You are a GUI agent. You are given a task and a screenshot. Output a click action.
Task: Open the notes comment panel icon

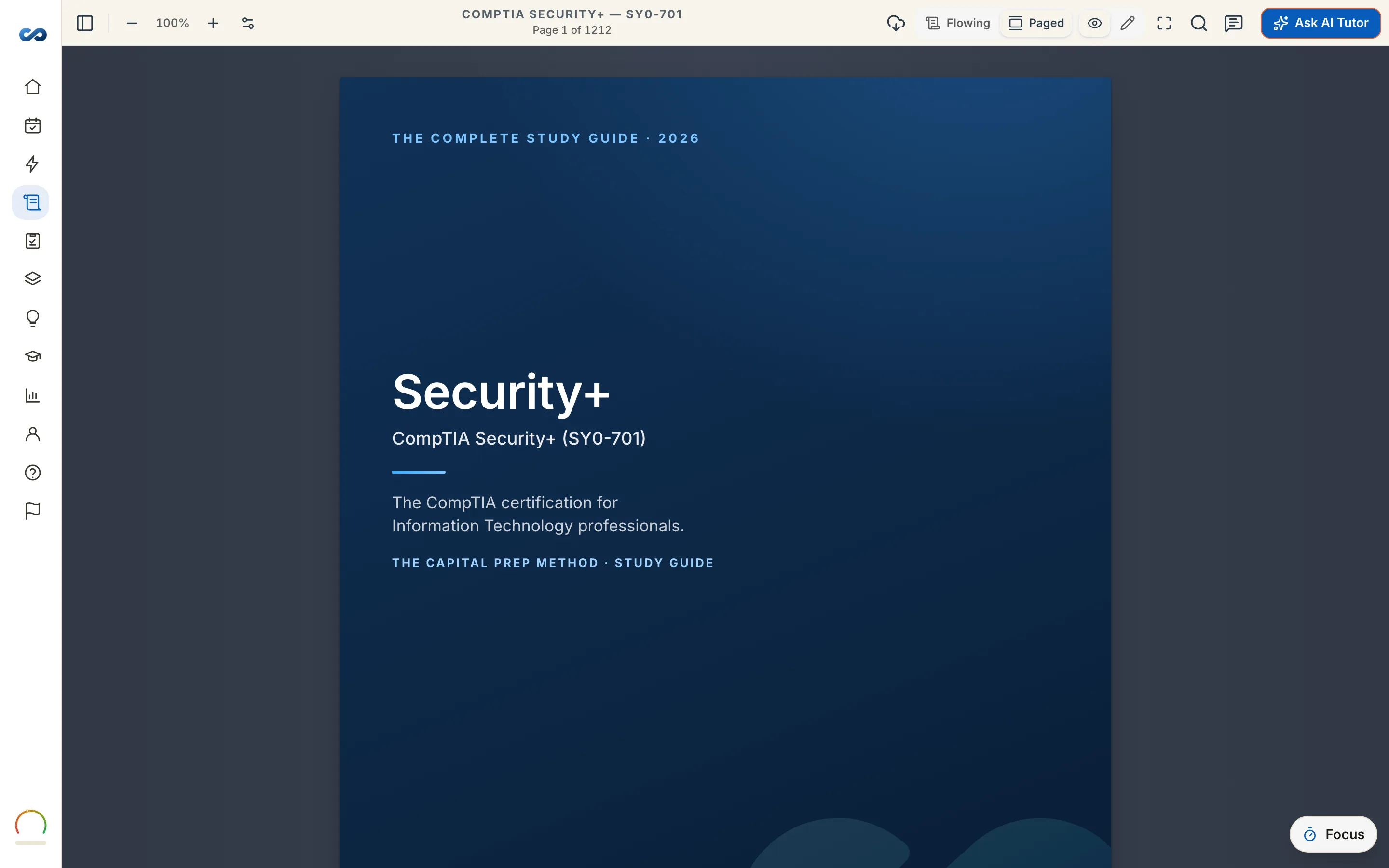(x=1233, y=23)
